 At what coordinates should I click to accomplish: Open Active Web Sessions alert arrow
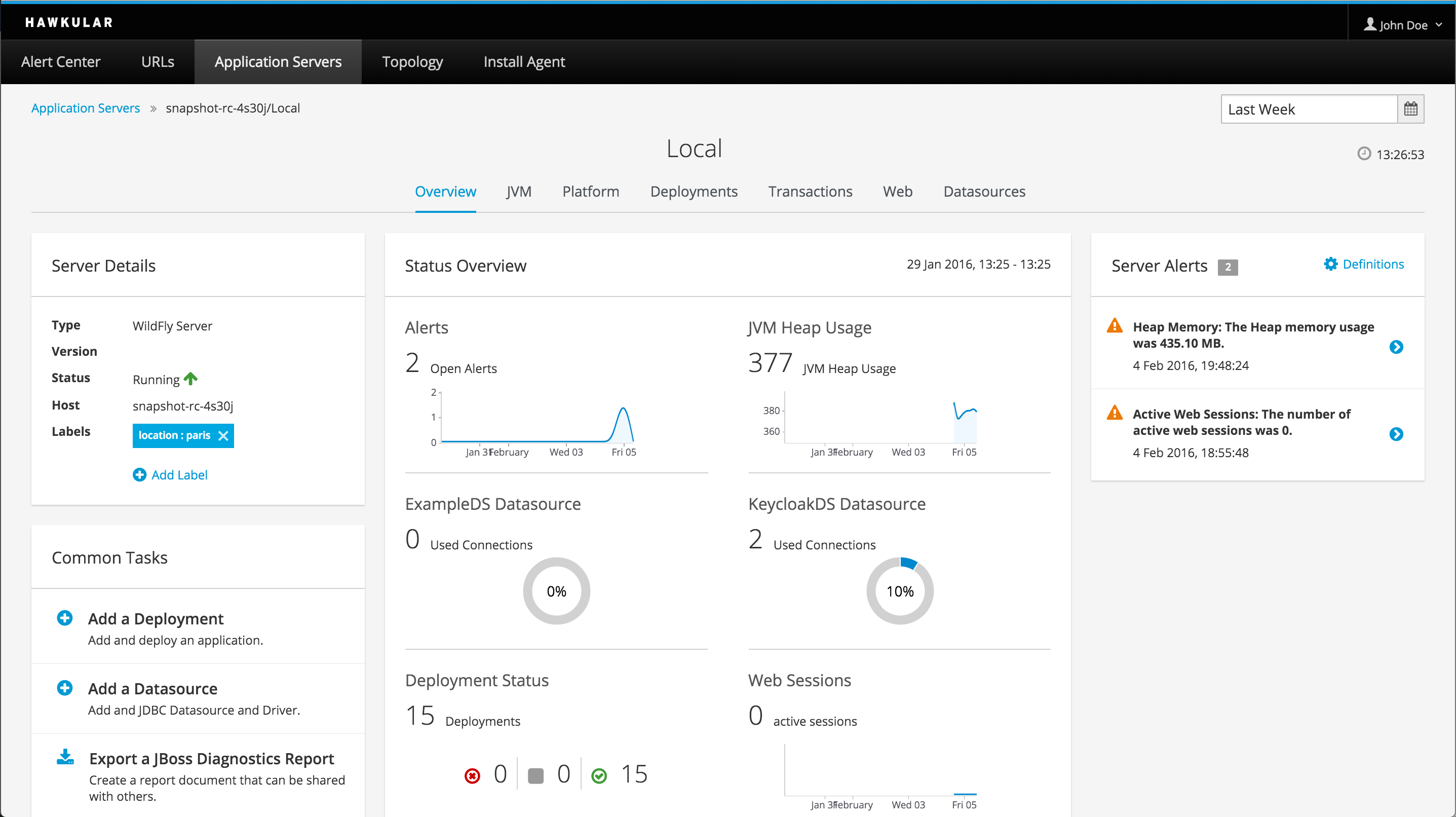(1396, 434)
